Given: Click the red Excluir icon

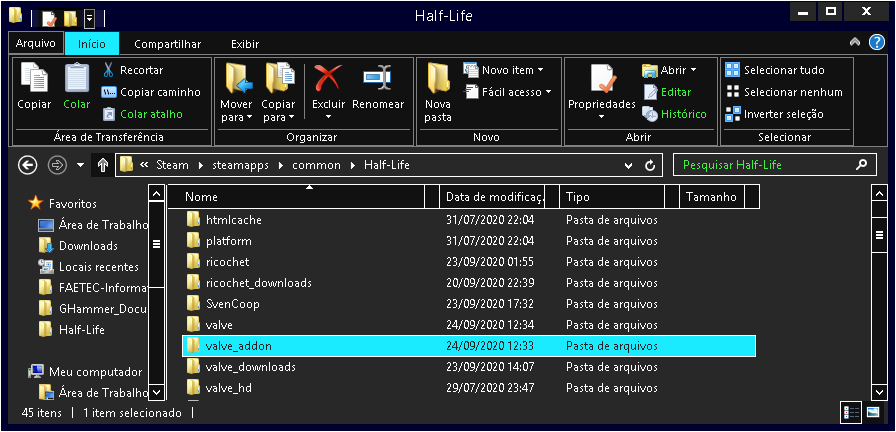Looking at the screenshot, I should (x=327, y=78).
